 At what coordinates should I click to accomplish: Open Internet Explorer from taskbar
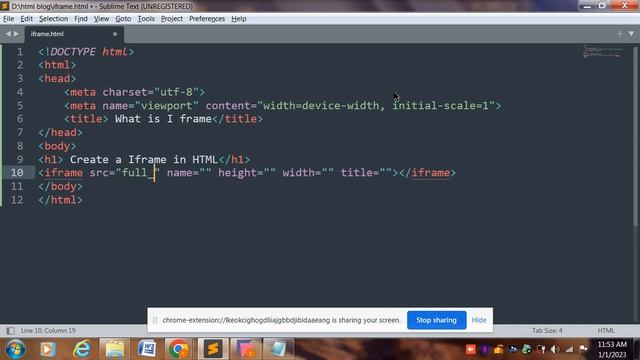[x=82, y=349]
